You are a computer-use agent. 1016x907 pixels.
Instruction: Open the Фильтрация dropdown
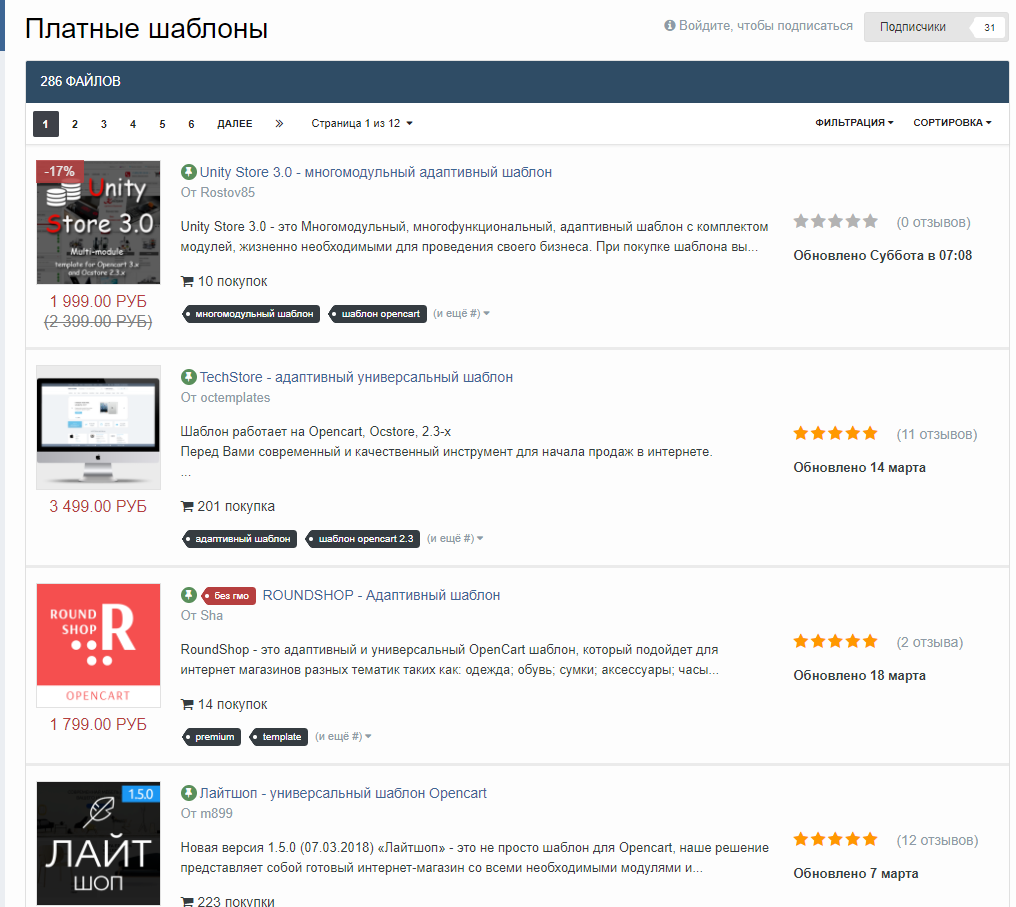[x=854, y=122]
